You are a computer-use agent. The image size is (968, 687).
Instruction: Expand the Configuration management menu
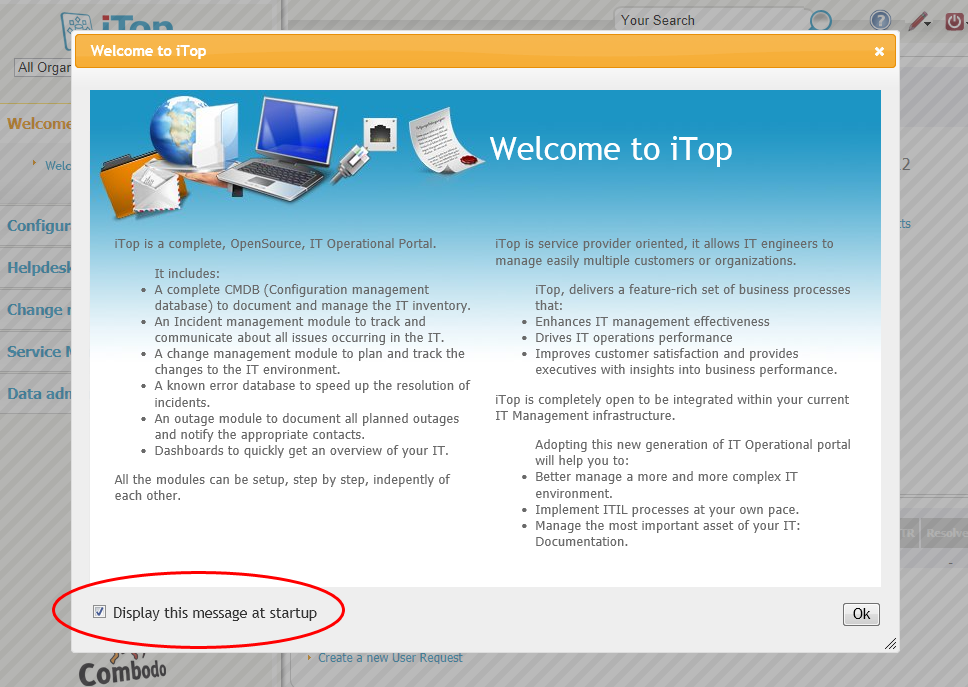coord(38,225)
